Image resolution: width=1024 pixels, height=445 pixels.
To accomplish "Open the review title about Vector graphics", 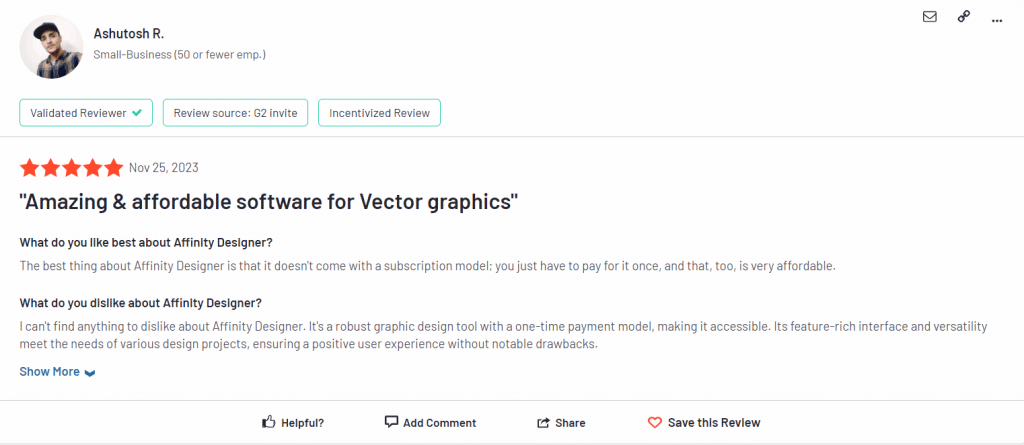I will click(x=268, y=203).
